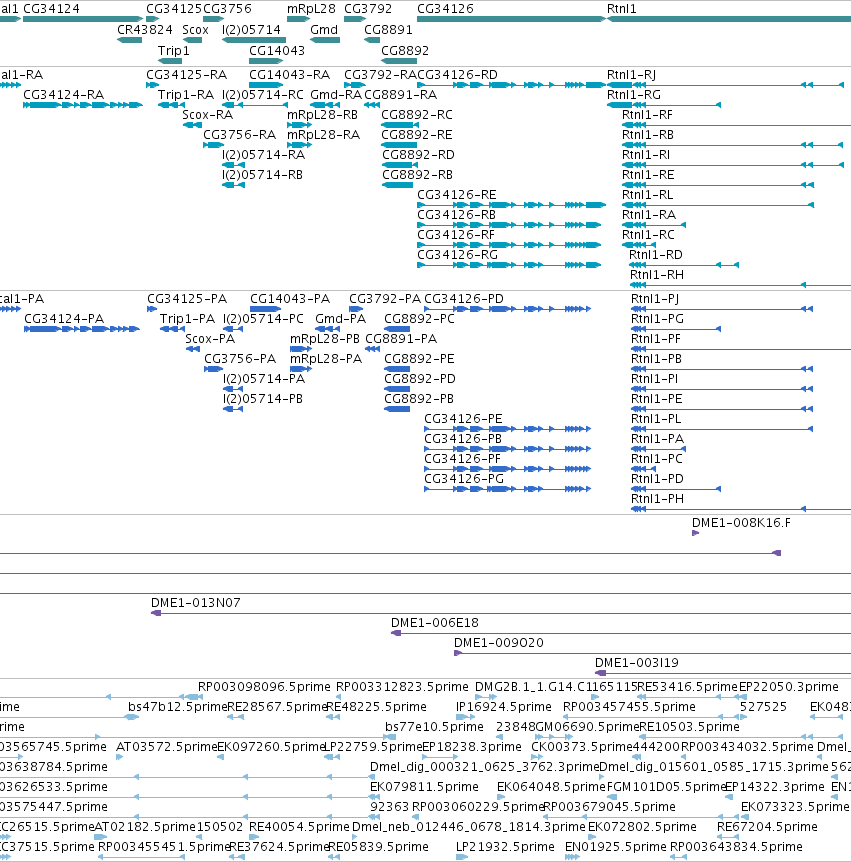This screenshot has height=862, width=851.
Task: Click EST EK079811.5prime
Action: (424, 787)
